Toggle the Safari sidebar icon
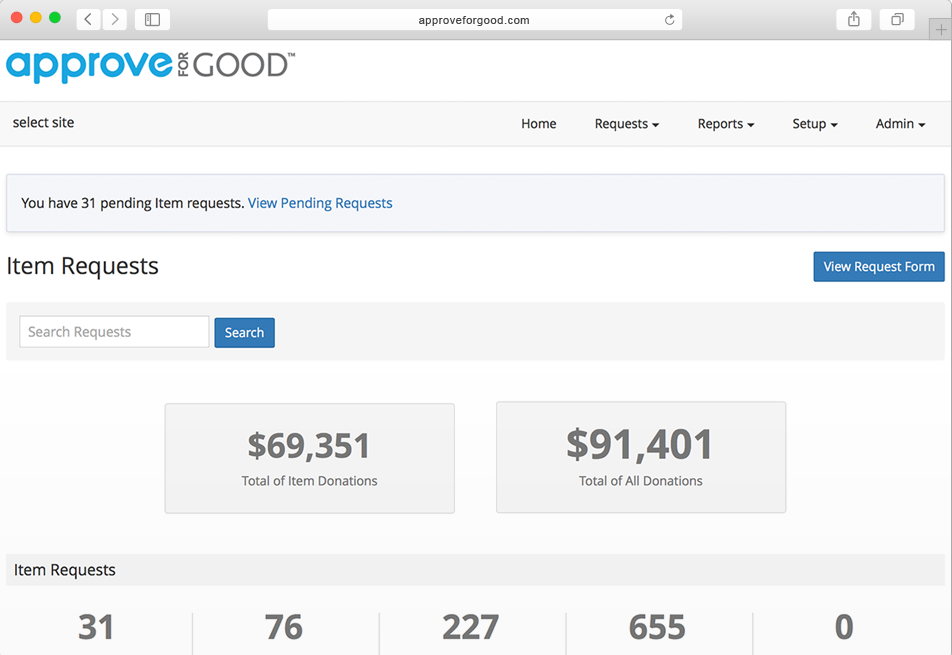The height and width of the screenshot is (655, 952). (x=152, y=19)
